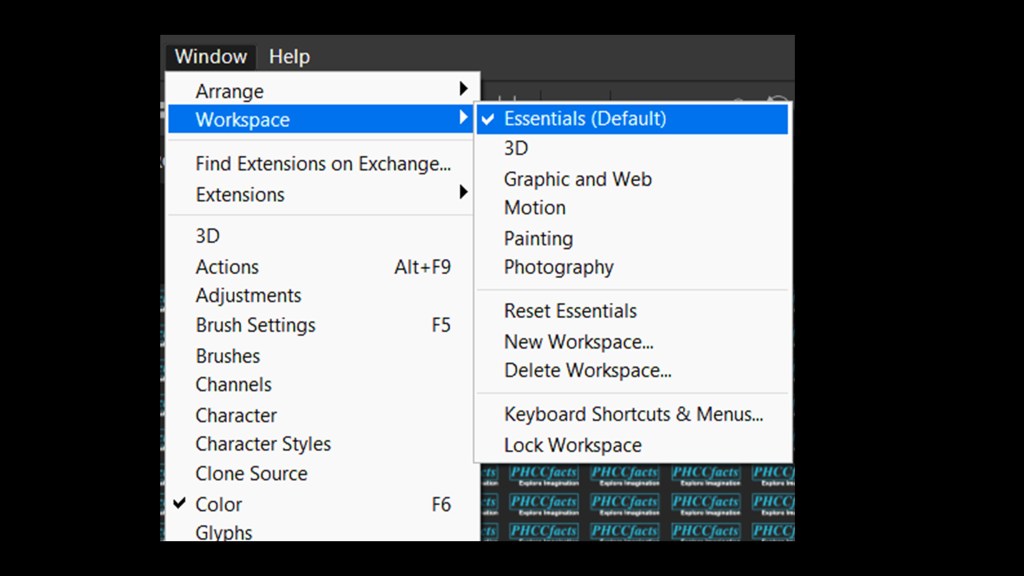
Task: Click Reset Essentials
Action: coord(570,311)
